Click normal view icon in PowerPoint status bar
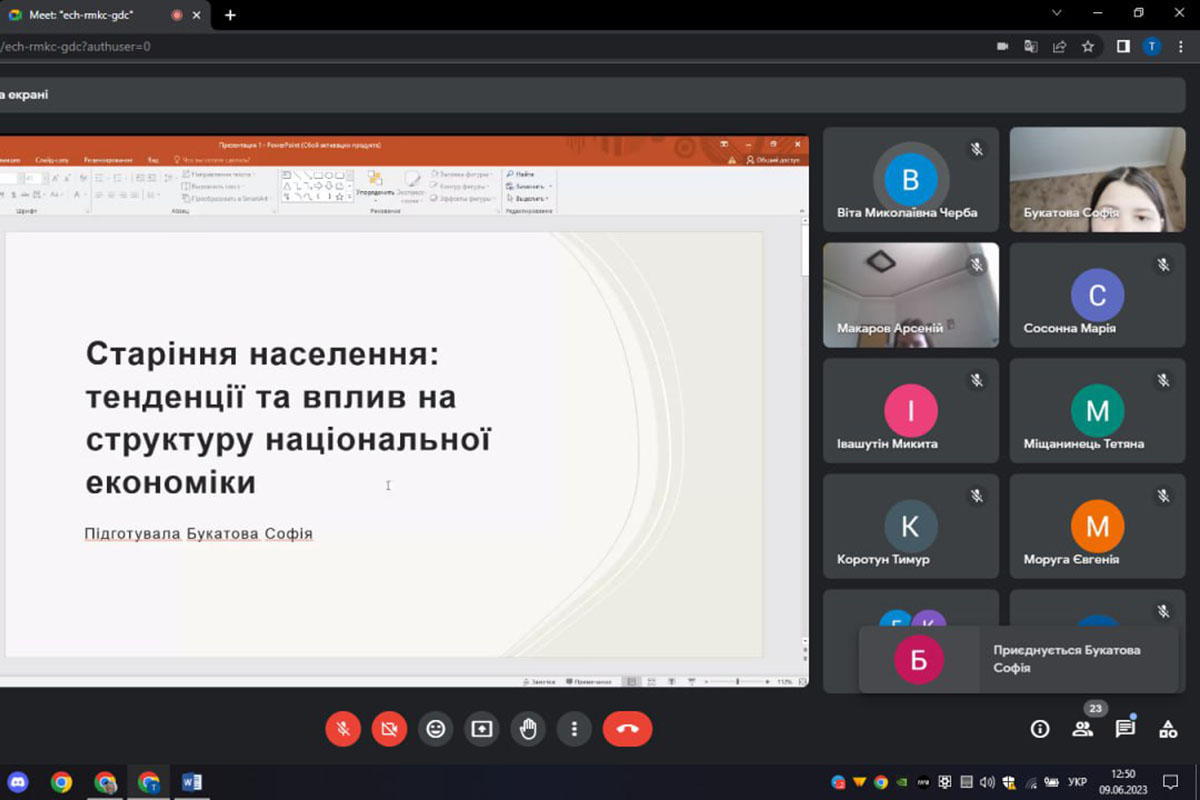 630,682
